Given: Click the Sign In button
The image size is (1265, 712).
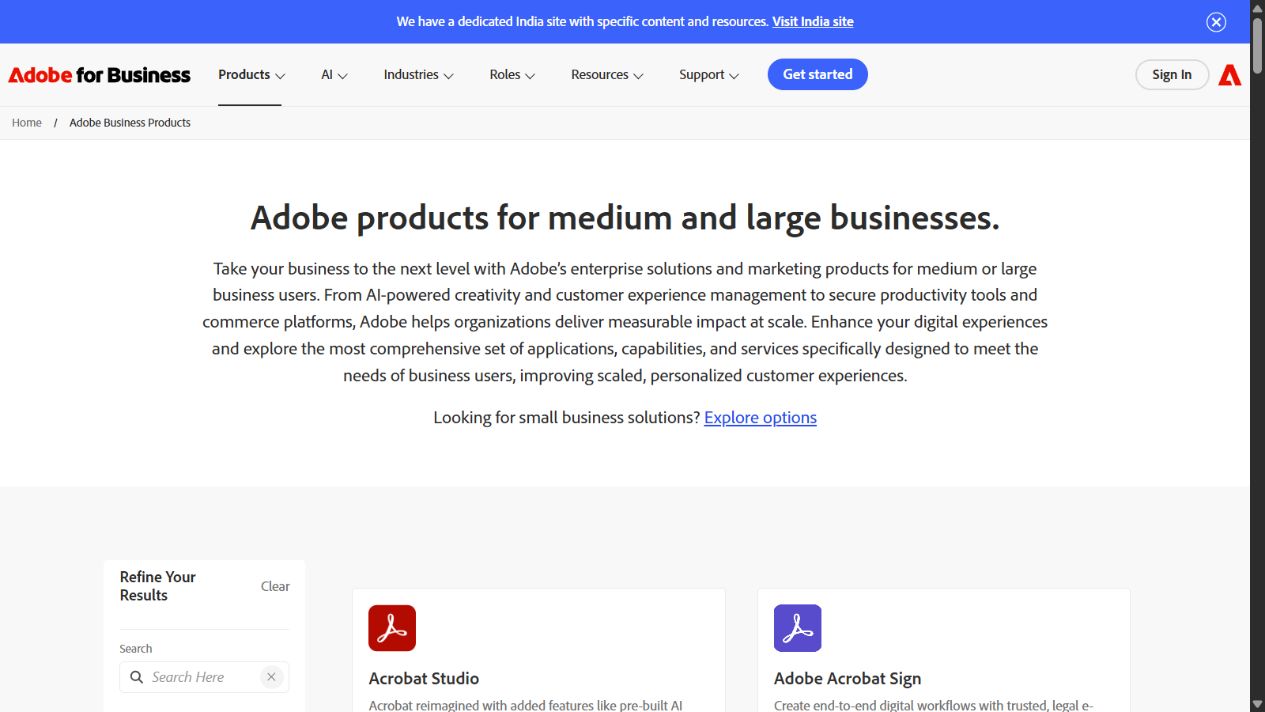Looking at the screenshot, I should coord(1172,75).
